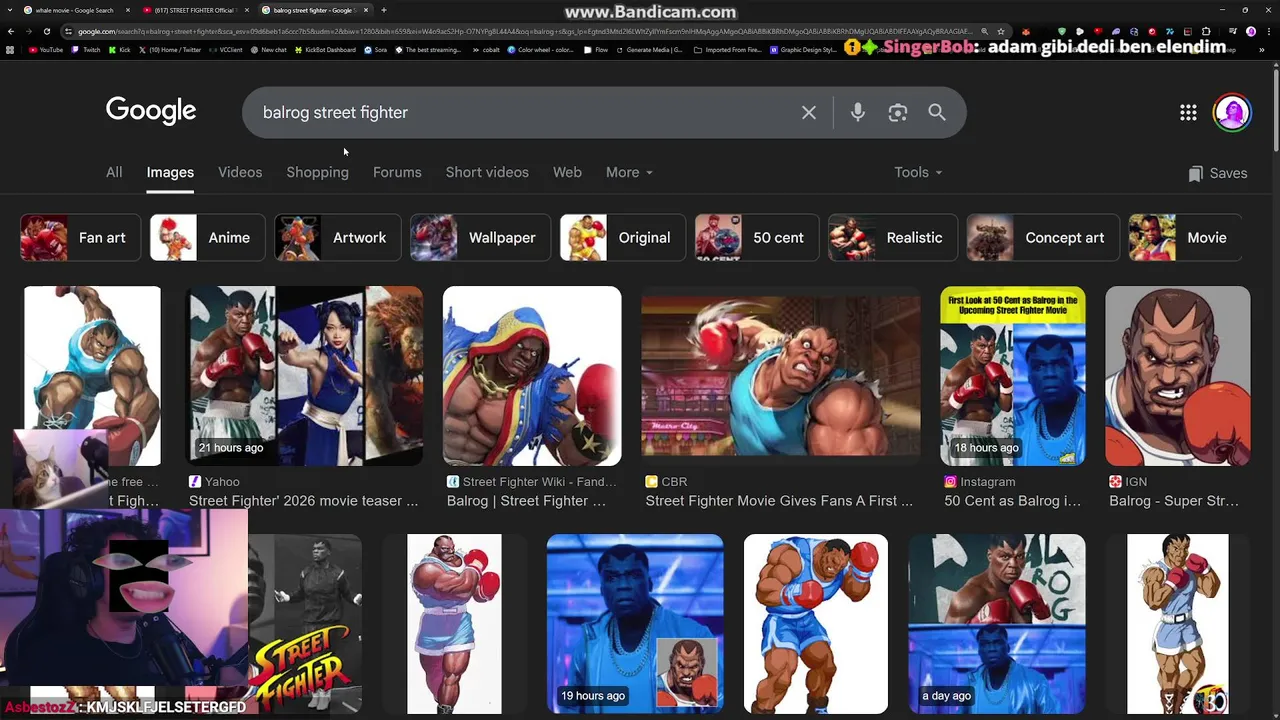
Task: Open the thumbnail marked a day ago
Action: point(996,624)
